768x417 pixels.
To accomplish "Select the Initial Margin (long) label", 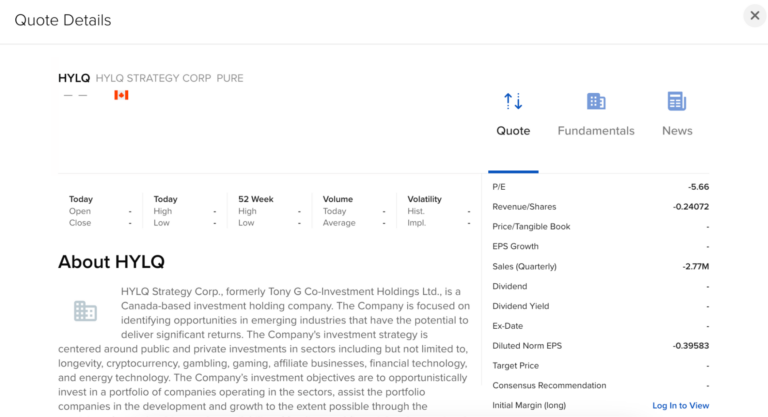I will tap(529, 405).
